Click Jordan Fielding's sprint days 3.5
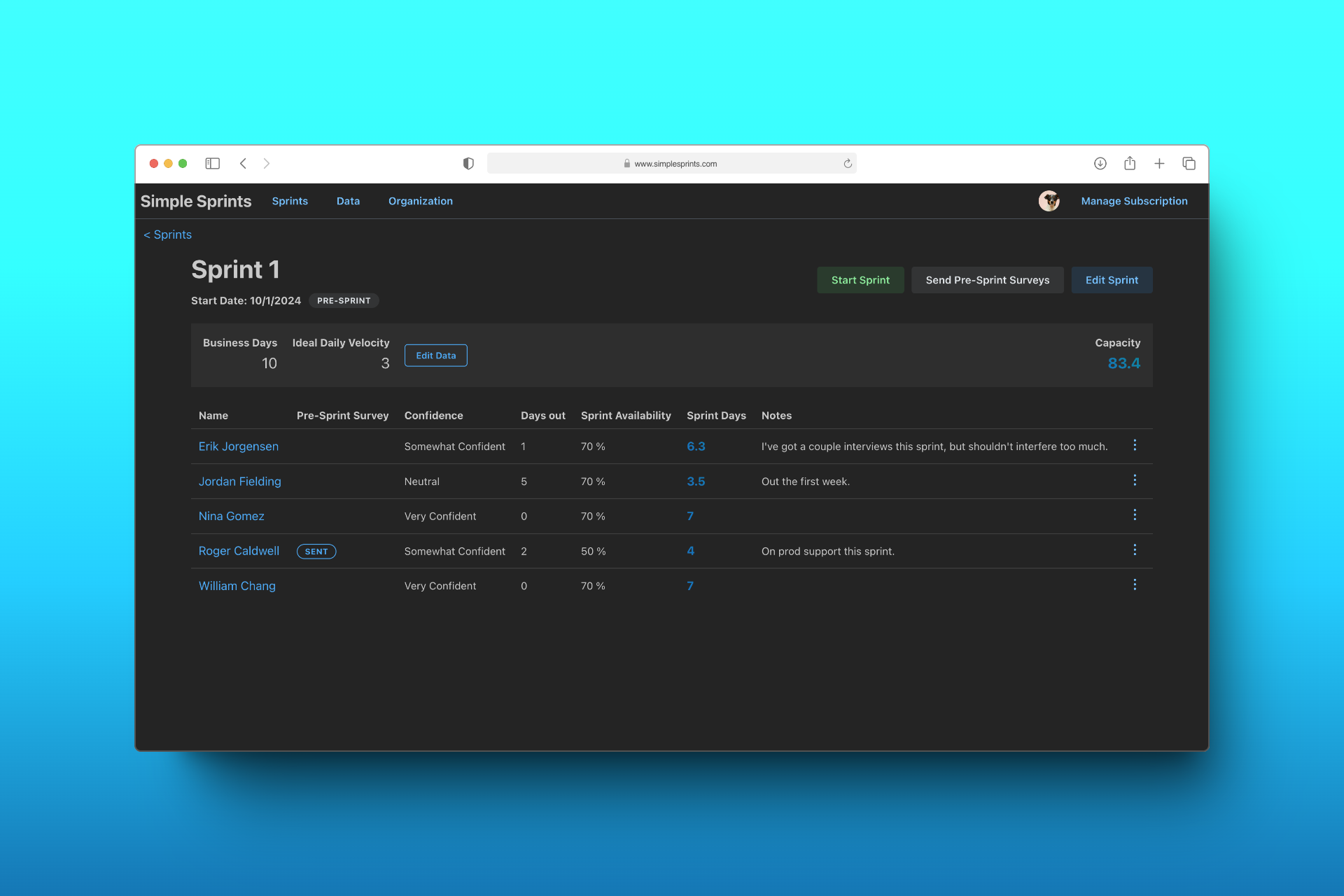1344x896 pixels. pos(696,482)
